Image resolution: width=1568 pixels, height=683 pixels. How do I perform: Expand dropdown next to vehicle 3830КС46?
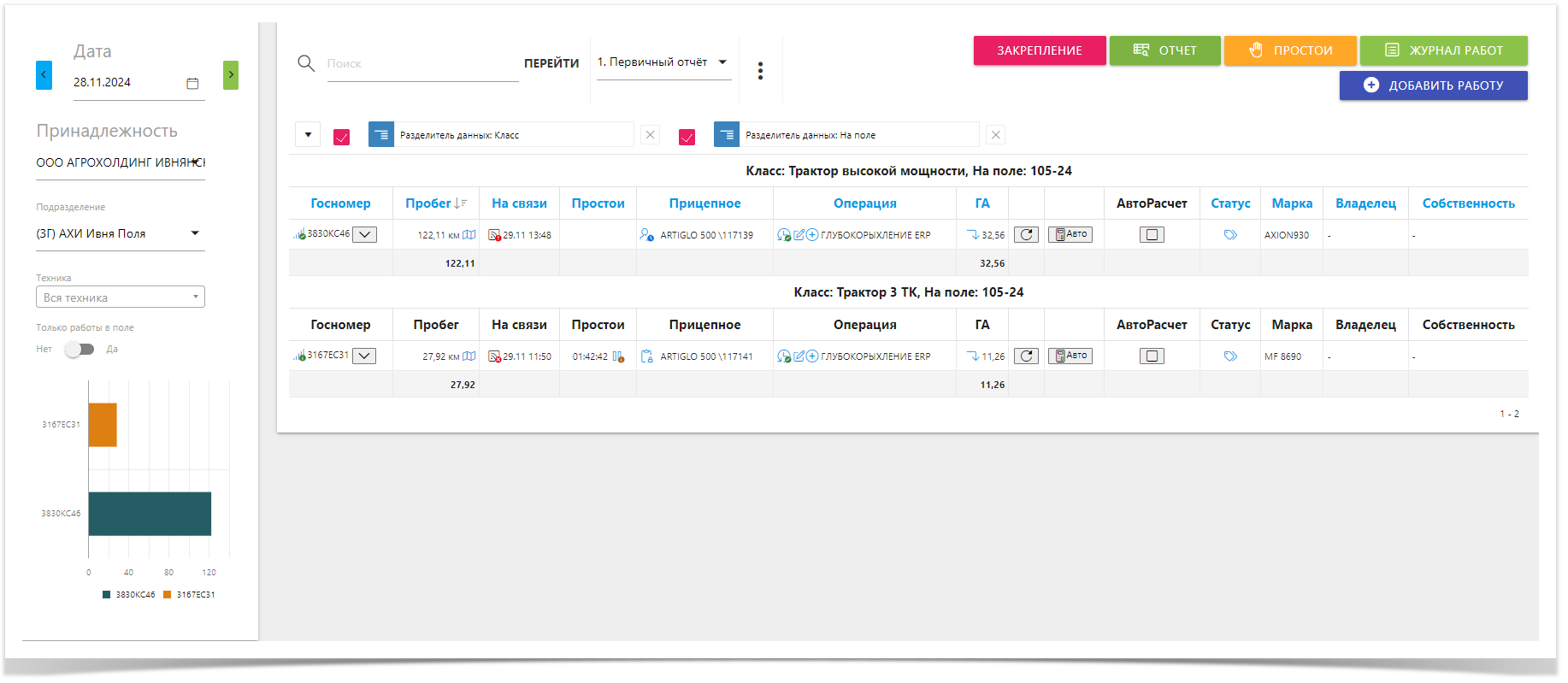pos(364,235)
